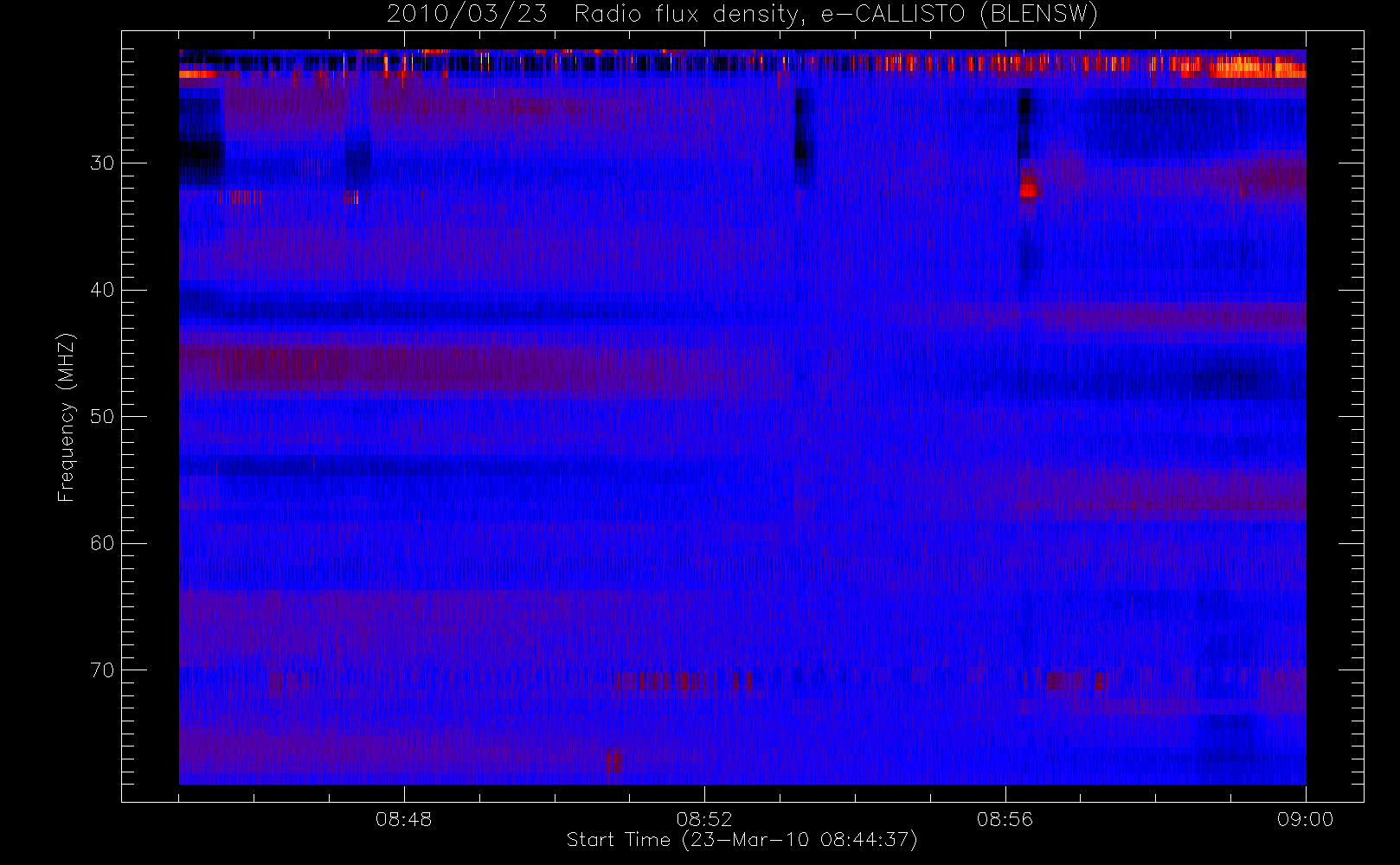Click the "08:48" time tick label
Screen dimensions: 1400x865
pos(403,819)
